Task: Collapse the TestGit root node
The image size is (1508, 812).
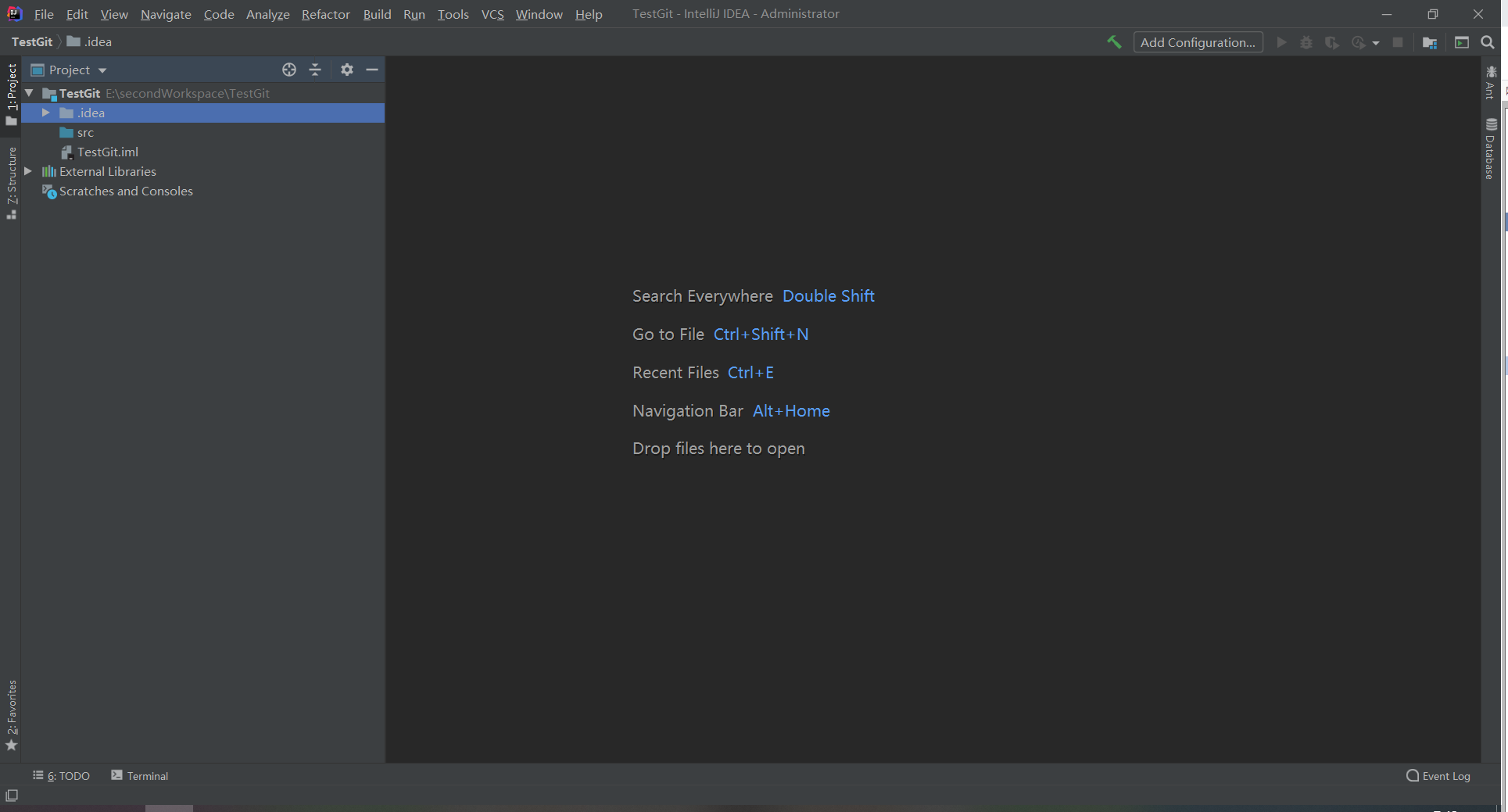Action: (x=29, y=93)
